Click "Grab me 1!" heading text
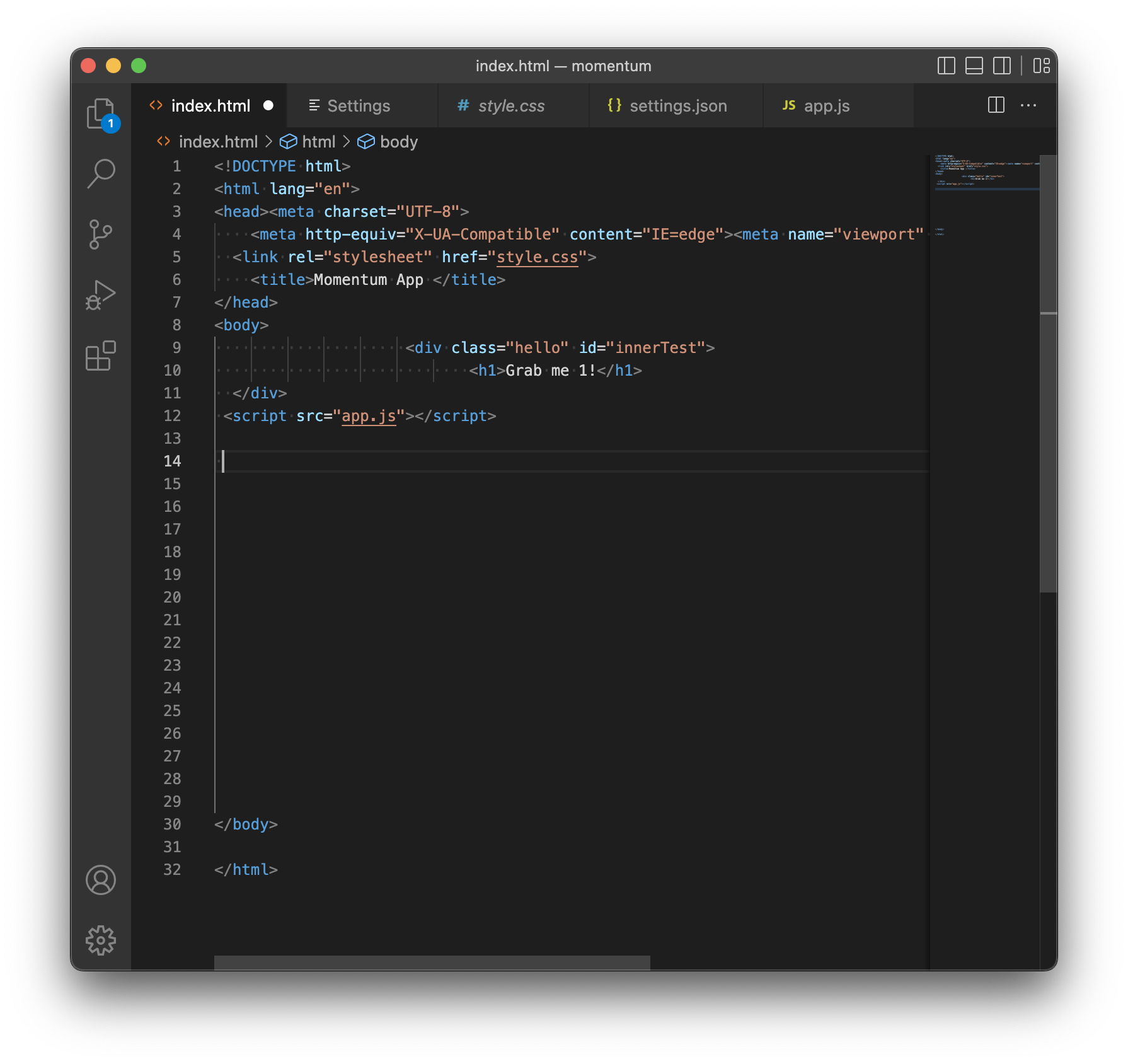The image size is (1128, 1064). [551, 371]
